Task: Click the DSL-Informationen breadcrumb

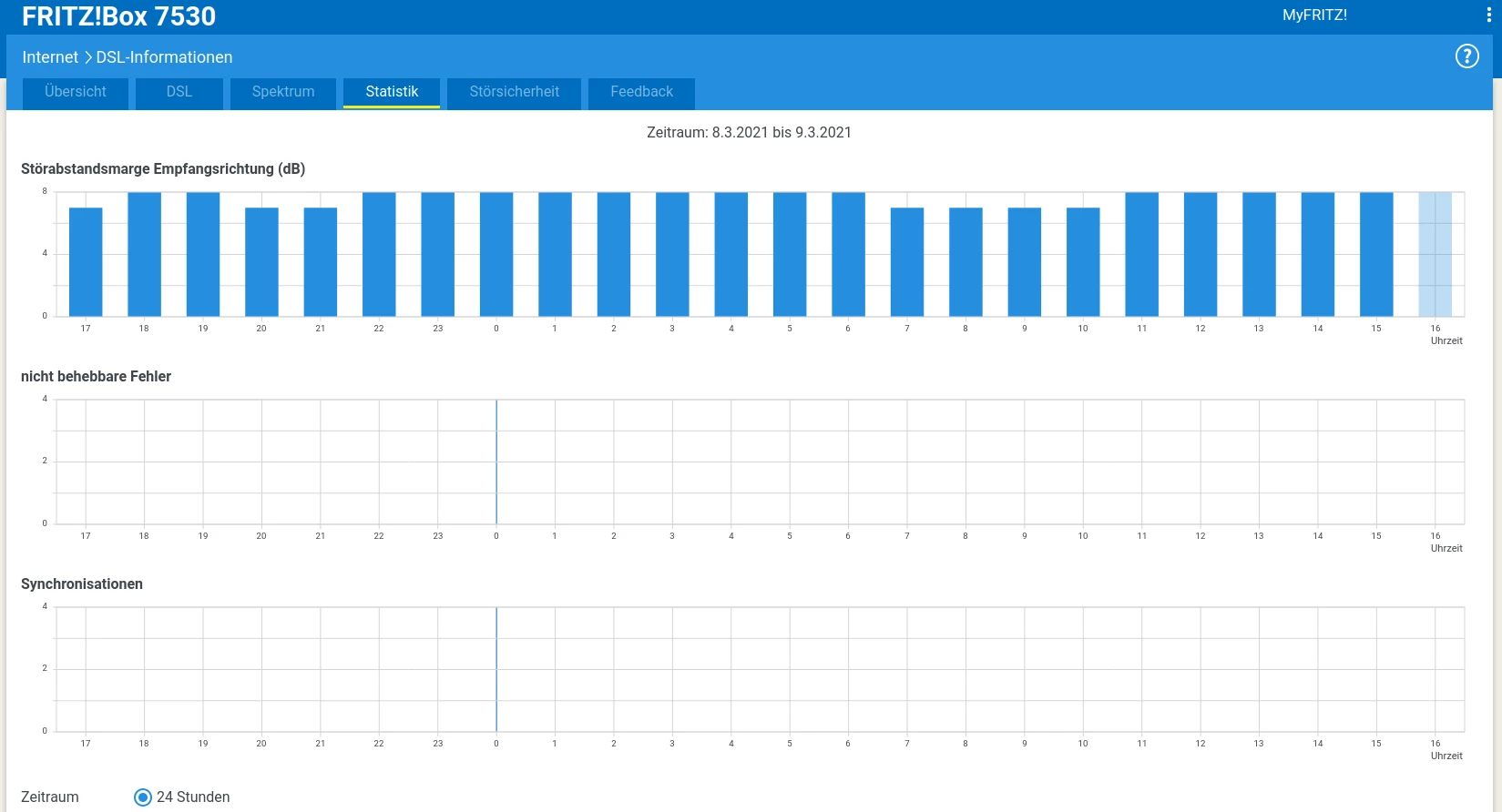Action: [165, 57]
